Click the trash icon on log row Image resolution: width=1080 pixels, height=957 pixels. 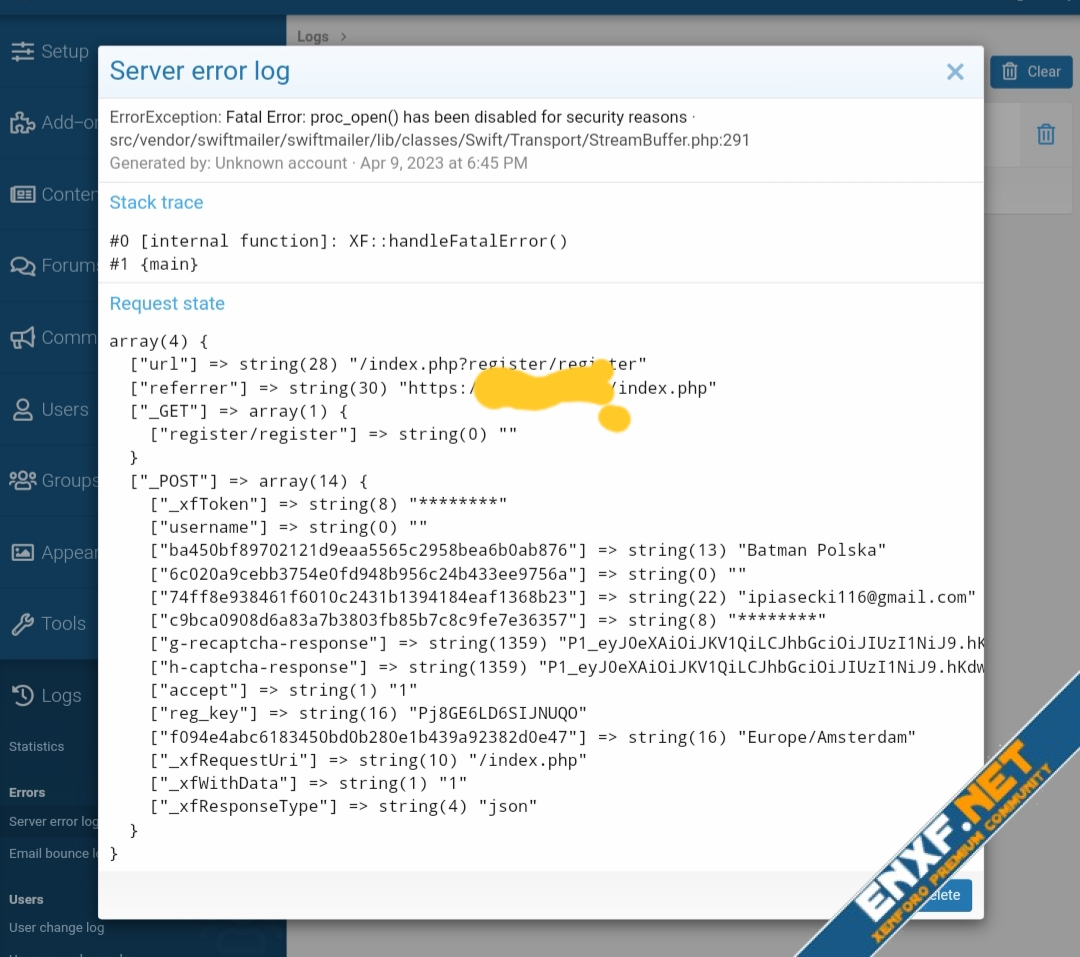point(1045,134)
